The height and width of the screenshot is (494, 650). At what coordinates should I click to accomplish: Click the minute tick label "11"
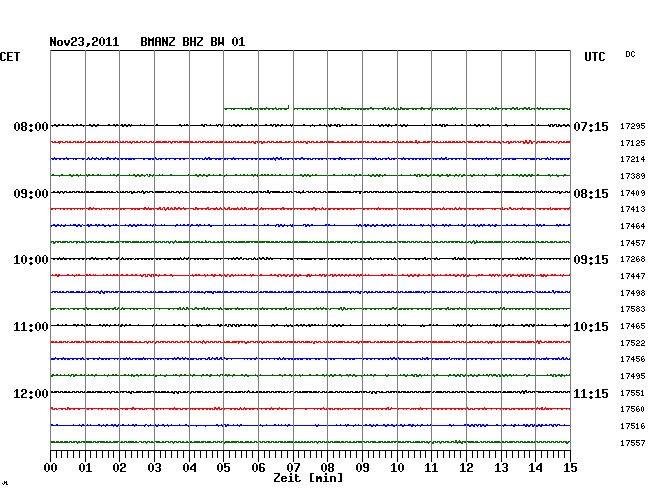coord(431,468)
